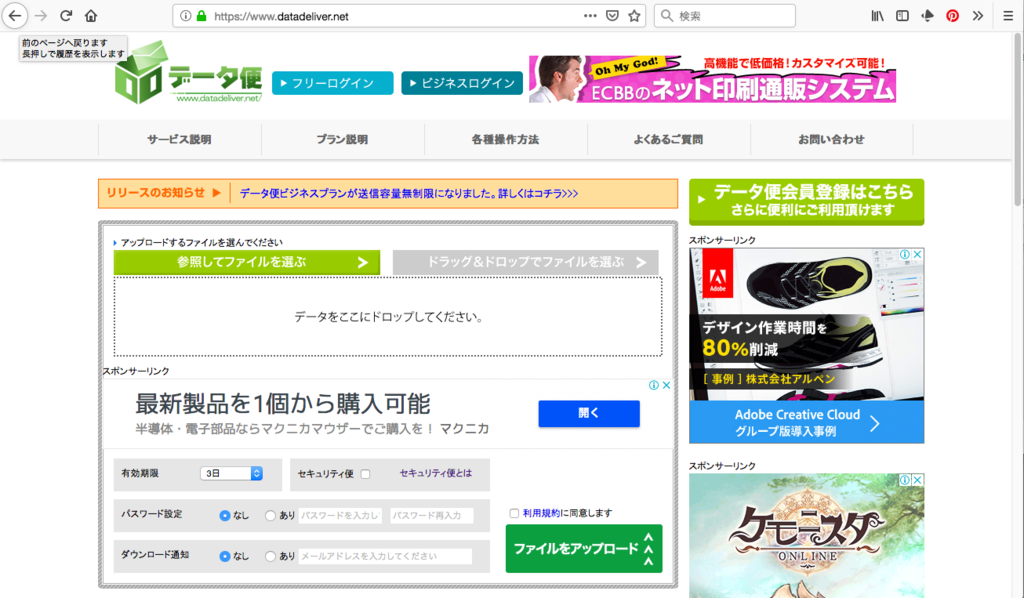
Task: Toggle the セキュリティ便 checkbox
Action: [366, 474]
